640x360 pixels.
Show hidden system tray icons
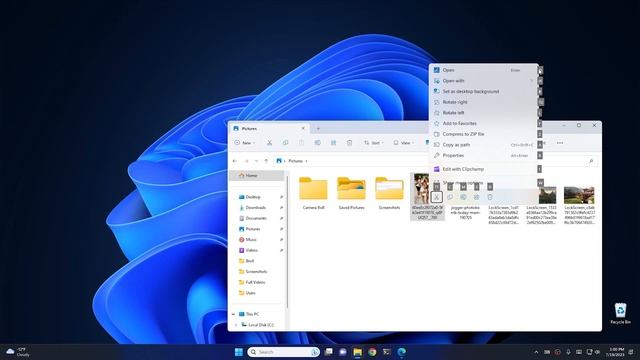point(536,352)
